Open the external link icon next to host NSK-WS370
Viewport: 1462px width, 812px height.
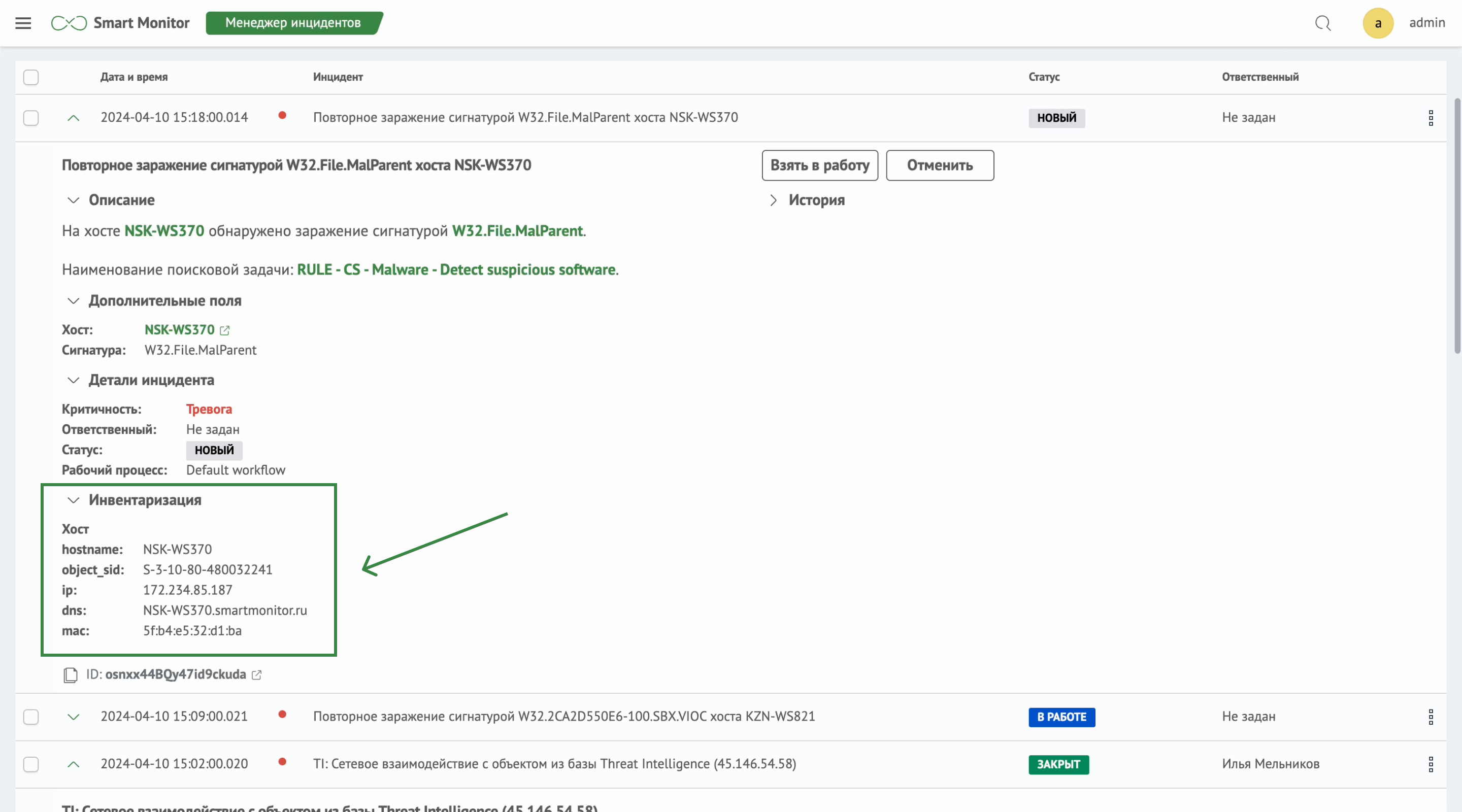coord(225,330)
